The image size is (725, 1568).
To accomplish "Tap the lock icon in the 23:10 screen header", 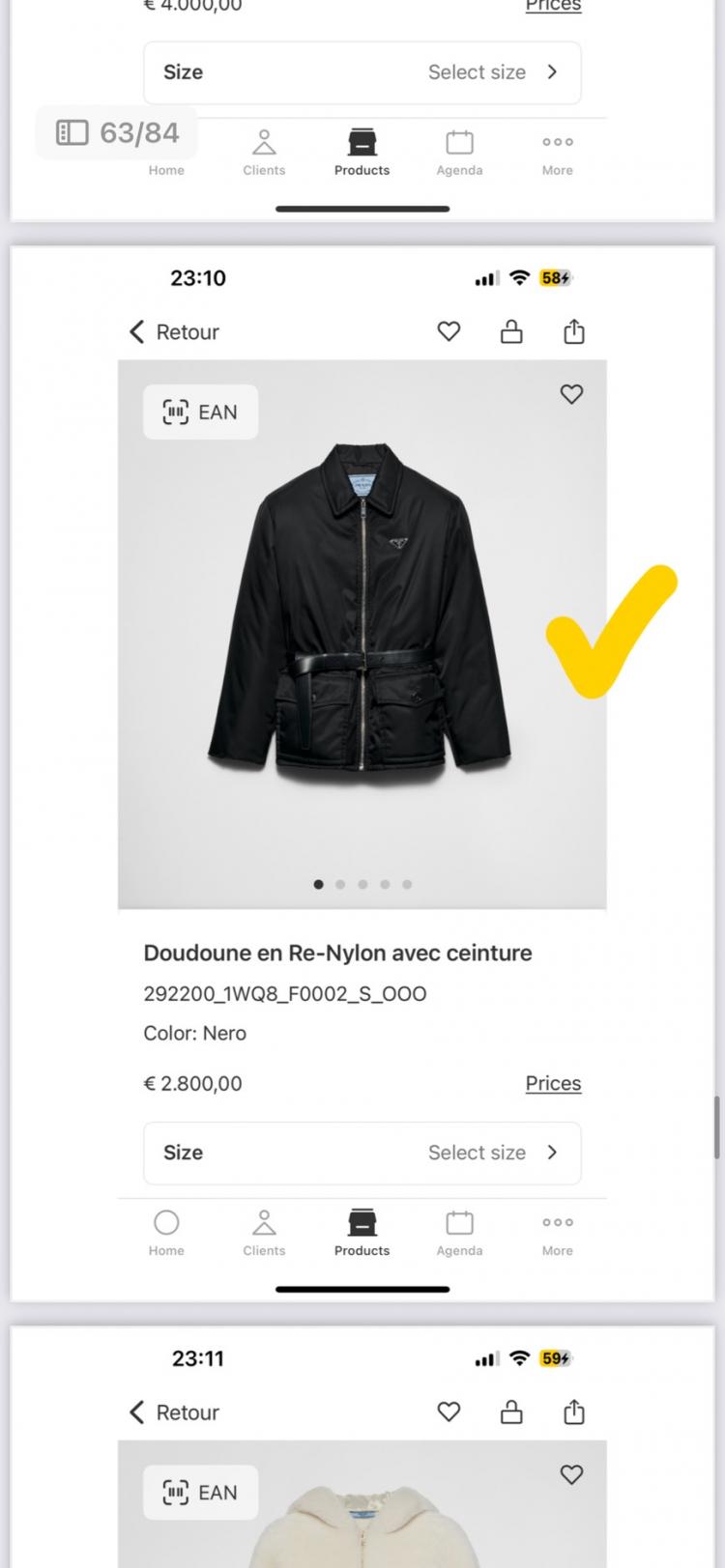I will (x=511, y=331).
